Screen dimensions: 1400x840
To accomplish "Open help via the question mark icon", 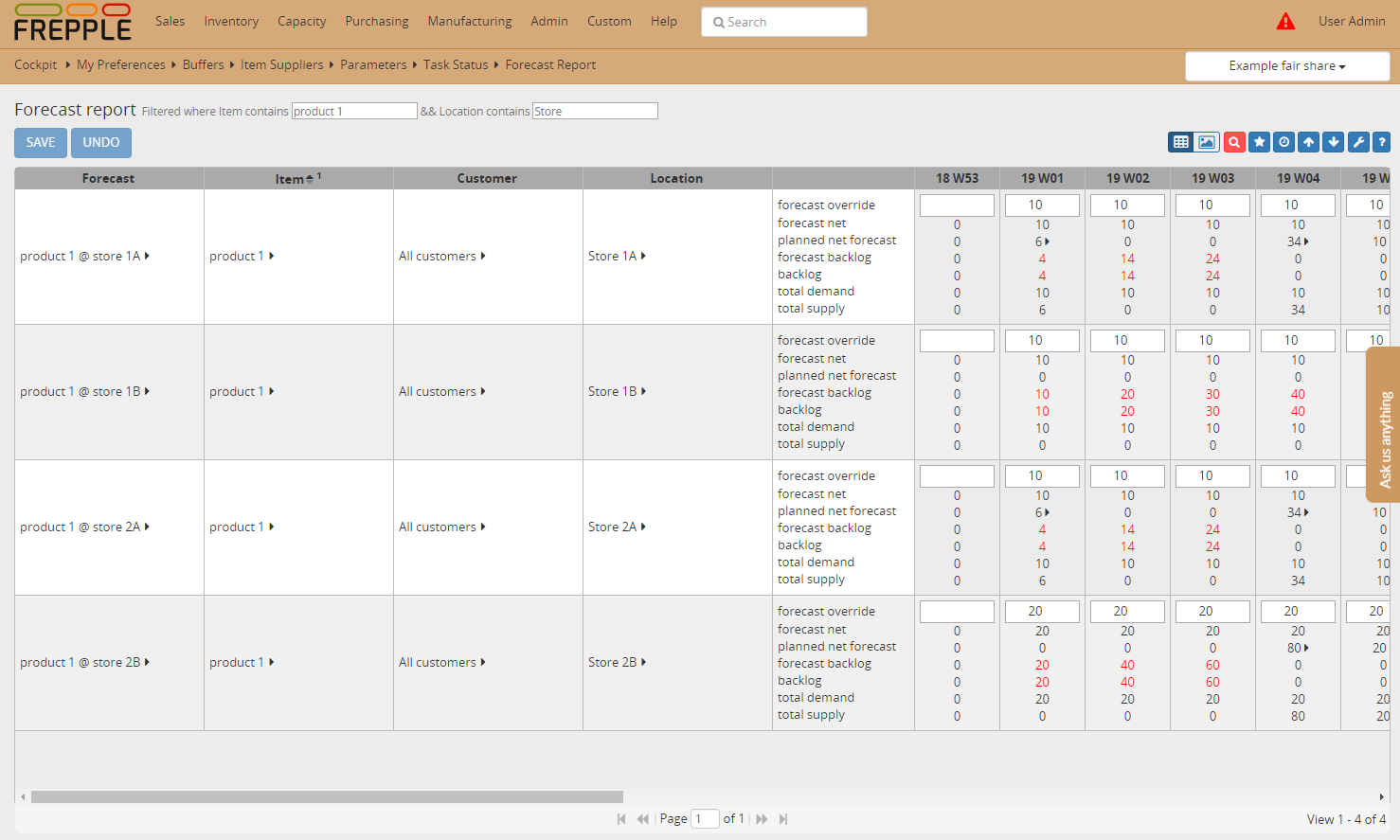I will [x=1382, y=142].
